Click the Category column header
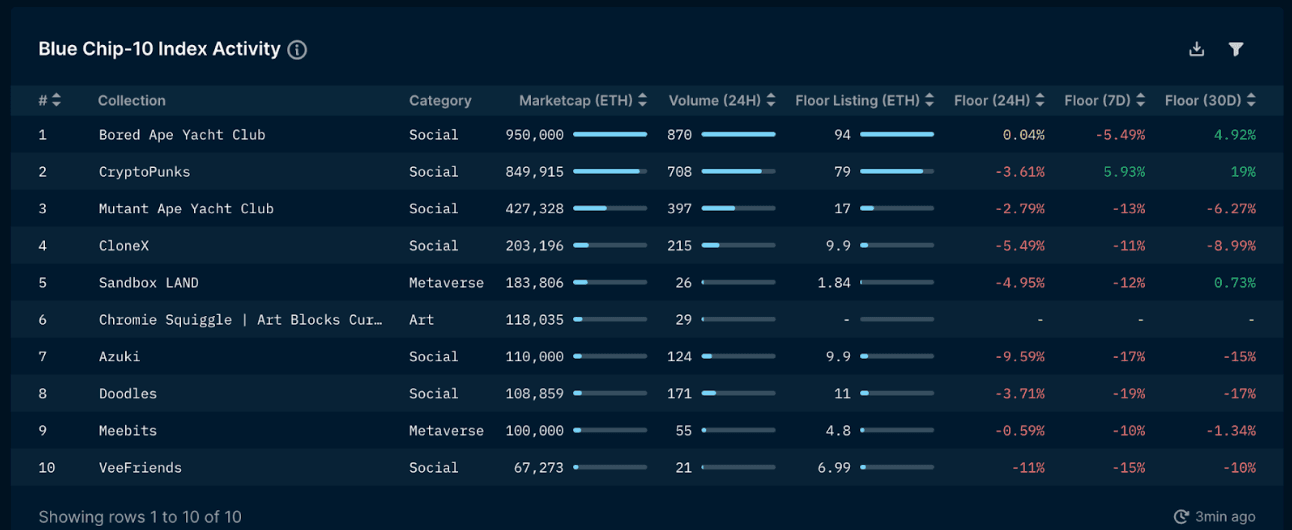 [x=440, y=100]
